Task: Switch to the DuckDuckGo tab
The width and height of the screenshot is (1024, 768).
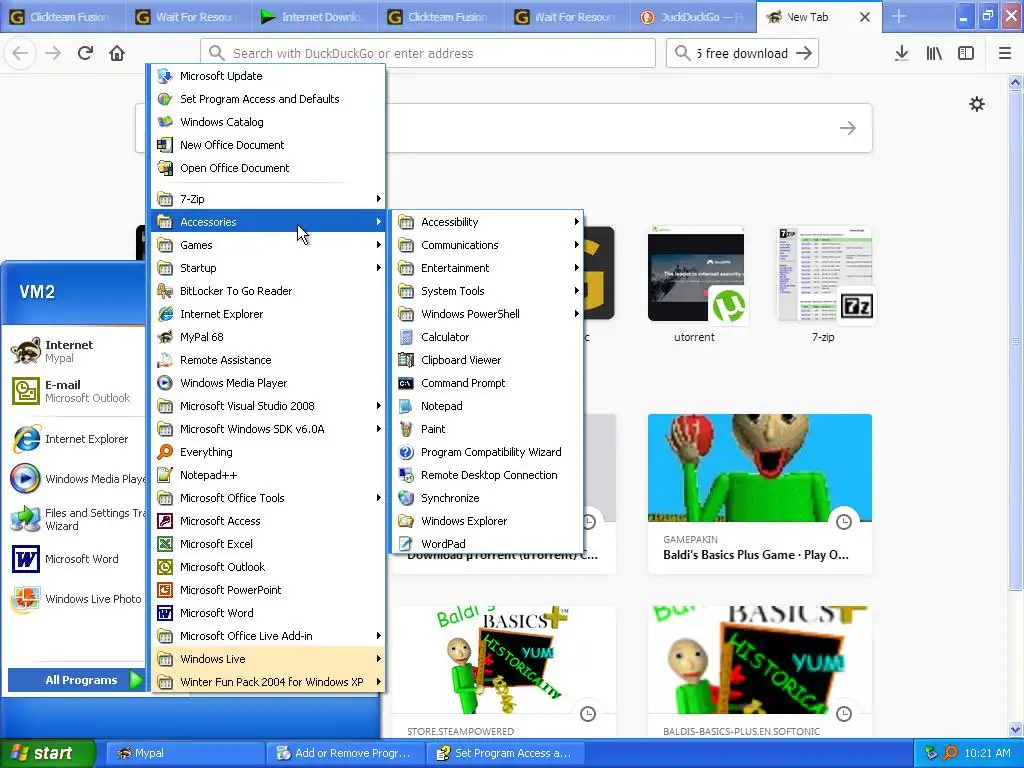Action: point(693,17)
